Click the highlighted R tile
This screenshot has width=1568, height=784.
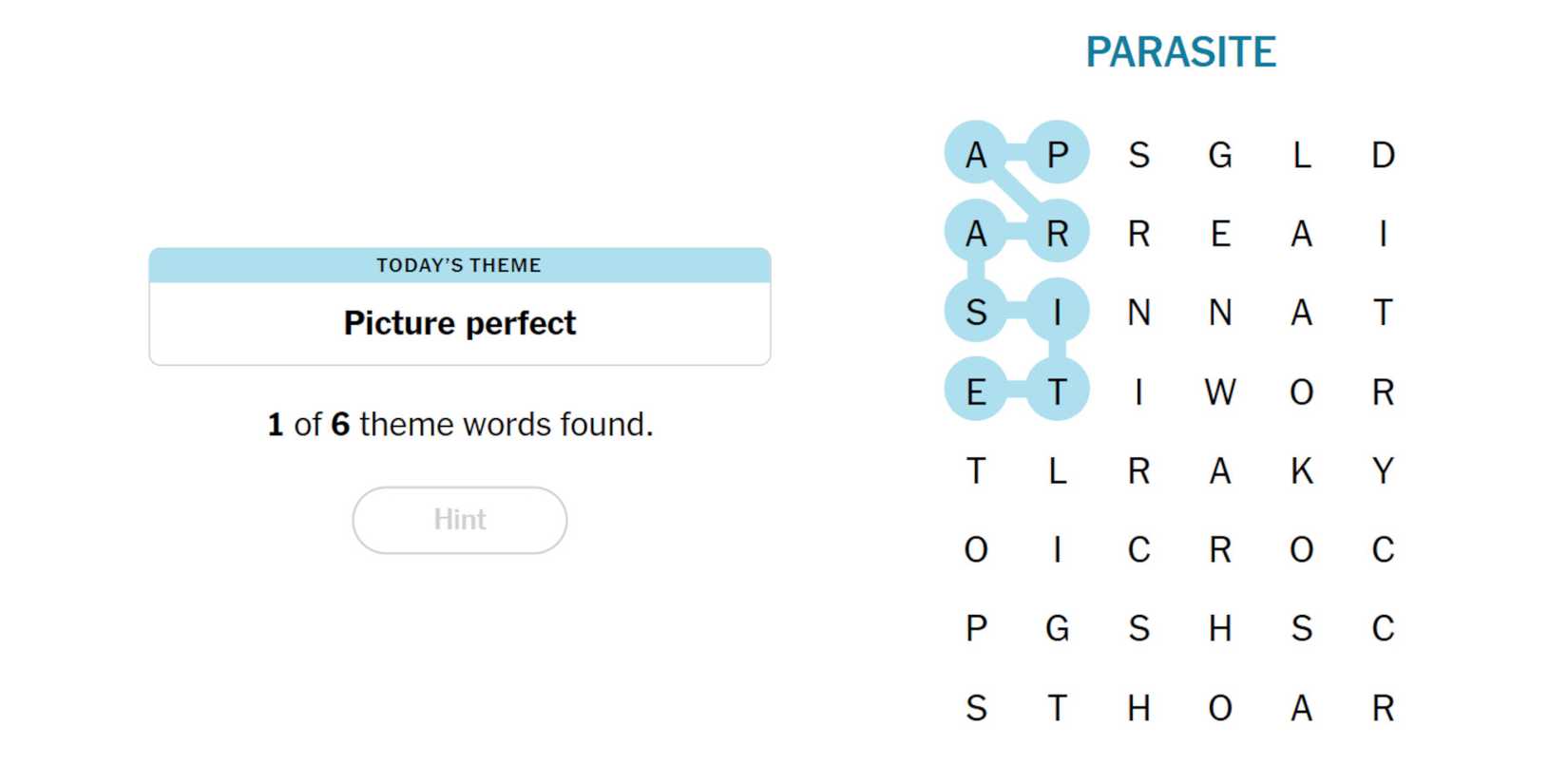(1058, 233)
